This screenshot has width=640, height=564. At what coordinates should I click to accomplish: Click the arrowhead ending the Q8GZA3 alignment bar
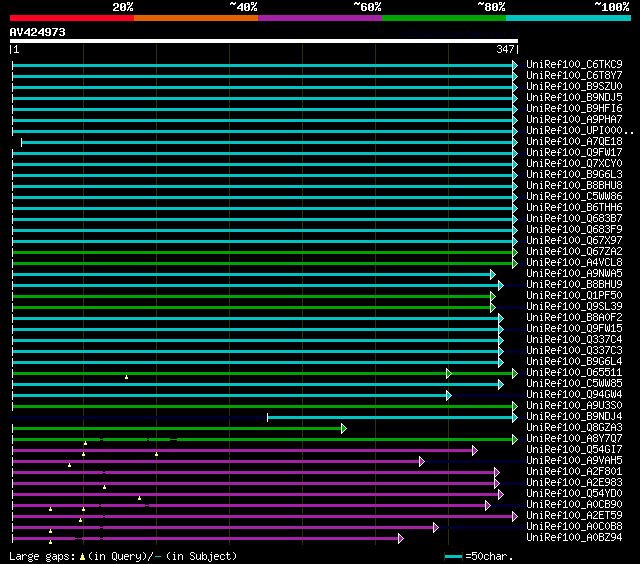coord(343,428)
